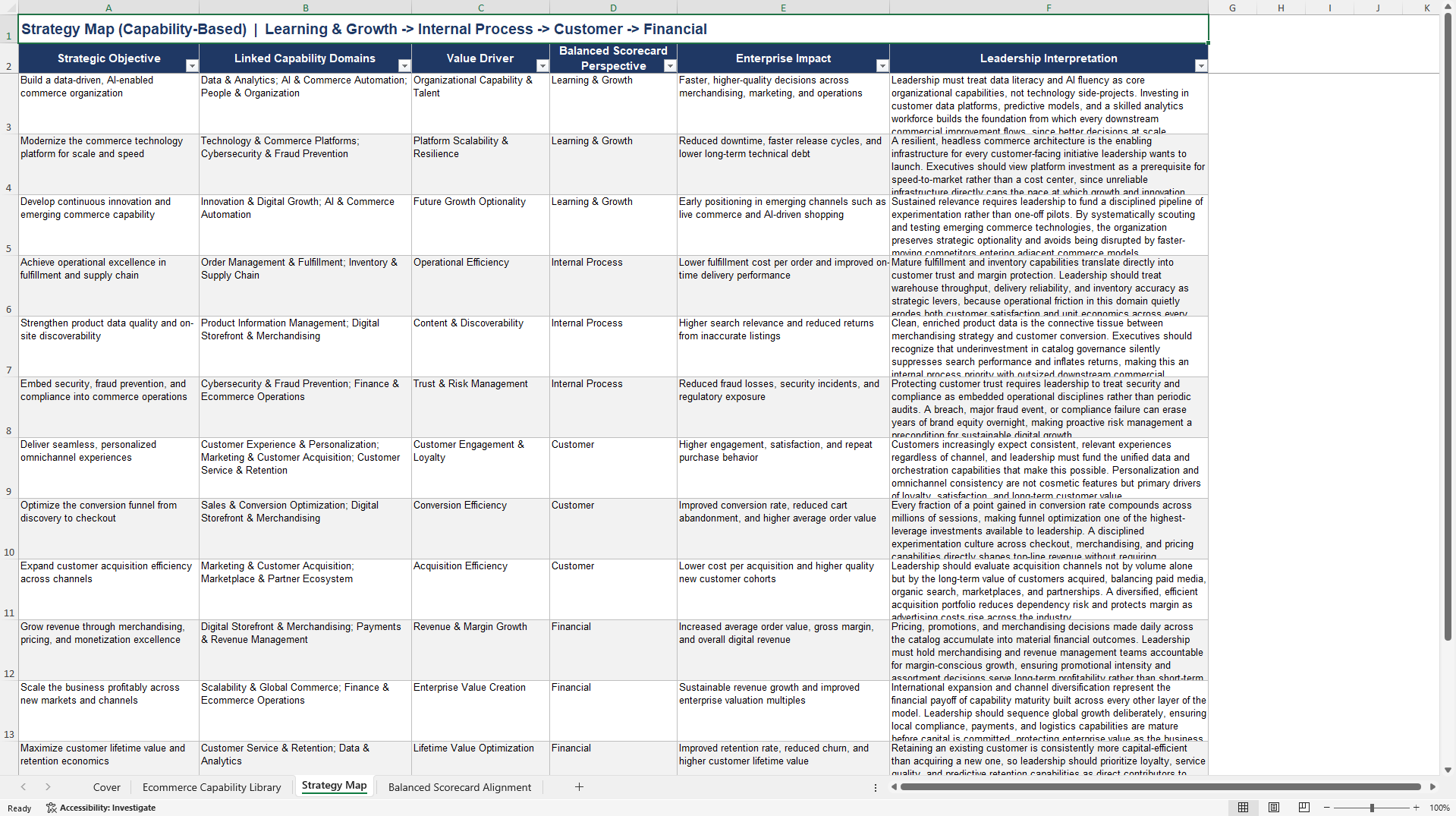Viewport: 1456px width, 816px height.
Task: Select cell 'Acquisition Efficiency'
Action: pyautogui.click(x=481, y=590)
